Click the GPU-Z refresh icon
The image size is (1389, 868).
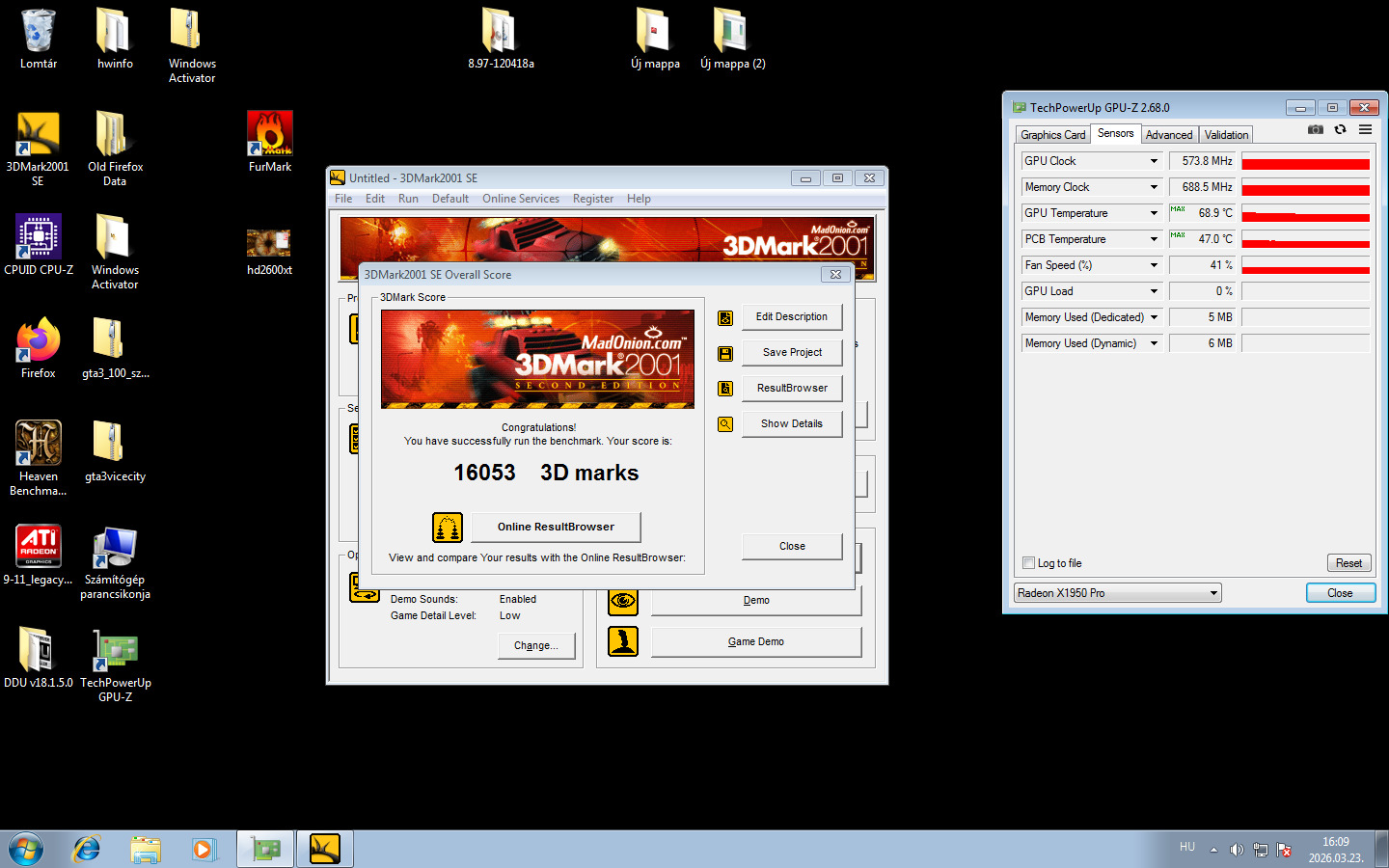click(x=1340, y=129)
